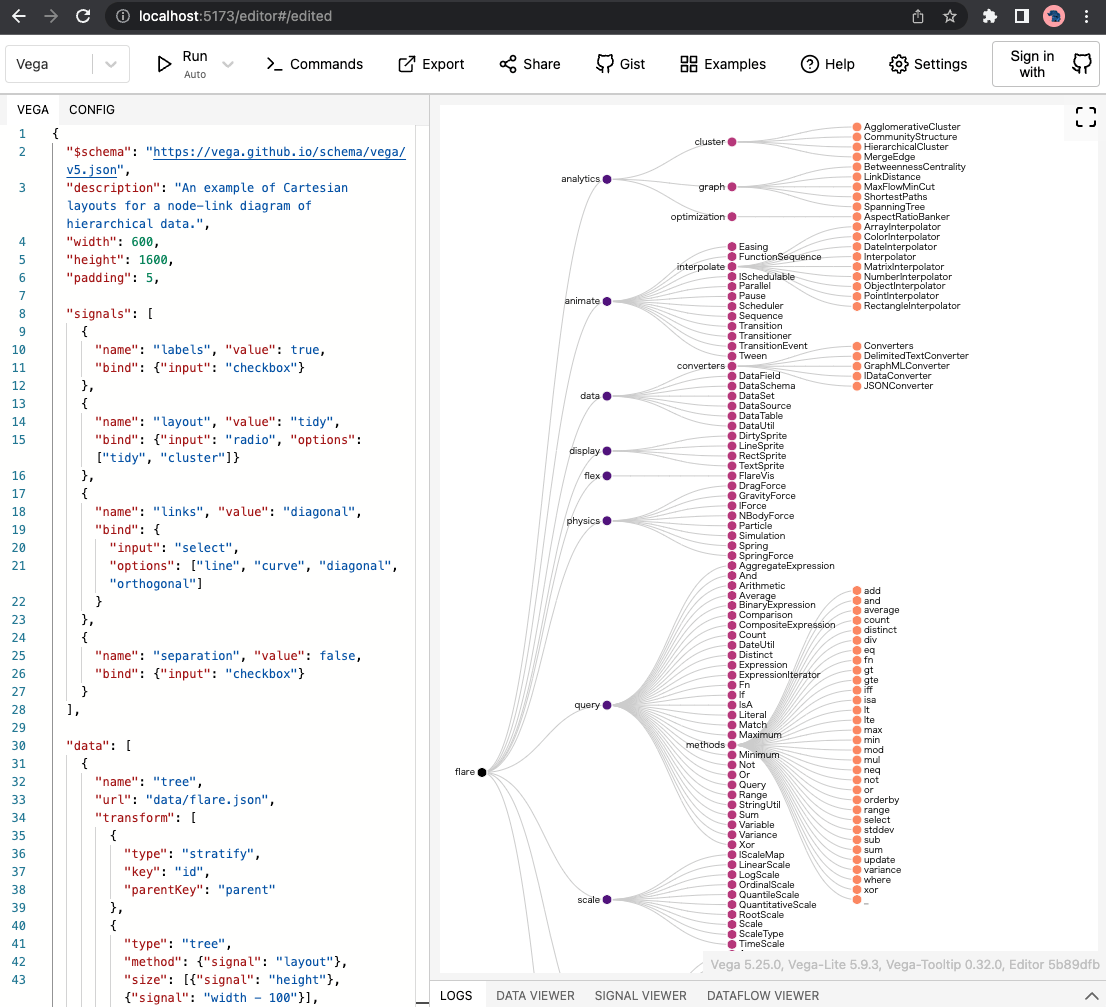1106x1007 pixels.
Task: Click the width value 600 in the code
Action: coord(142,242)
